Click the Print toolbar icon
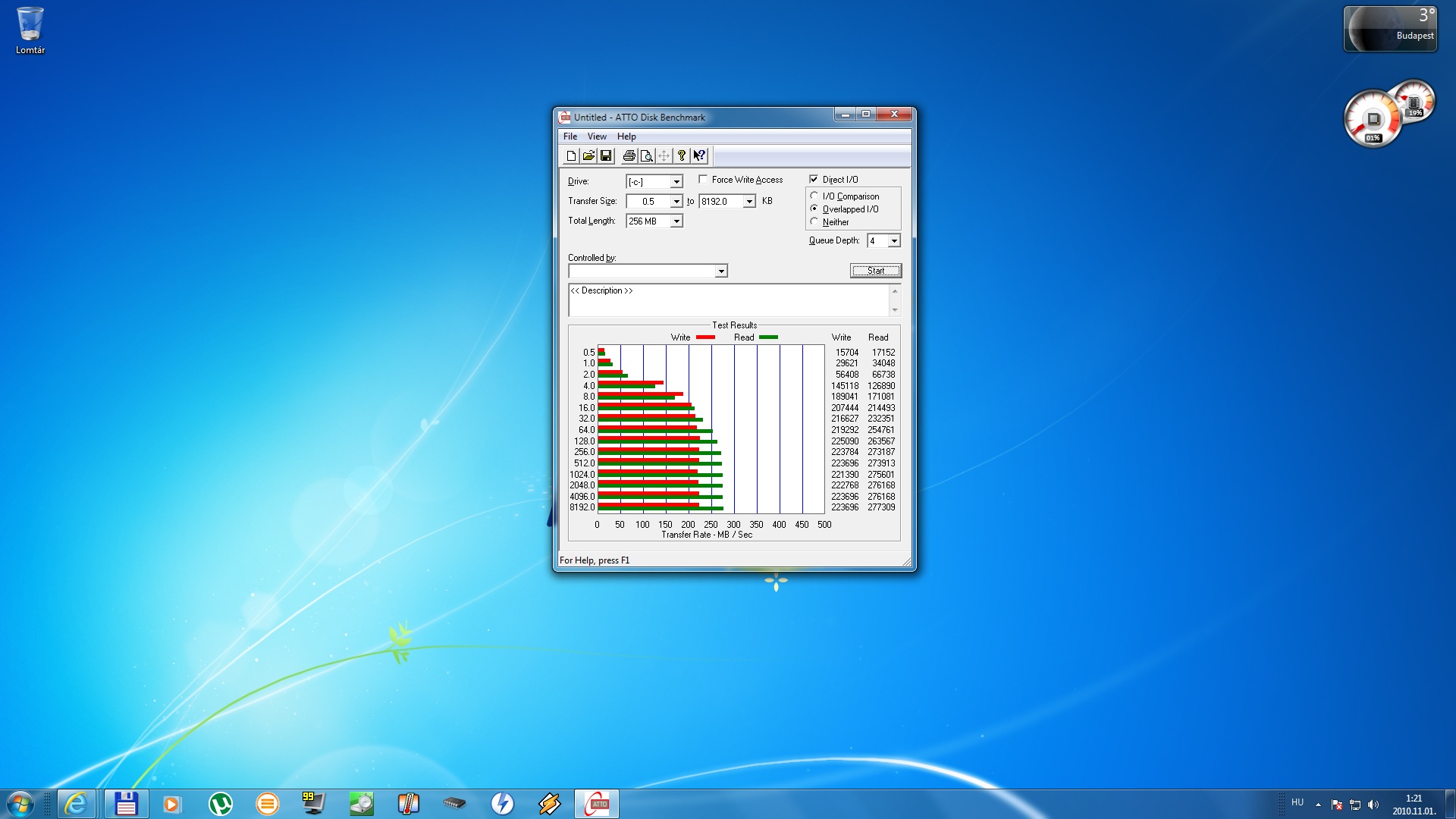1456x819 pixels. click(x=629, y=155)
